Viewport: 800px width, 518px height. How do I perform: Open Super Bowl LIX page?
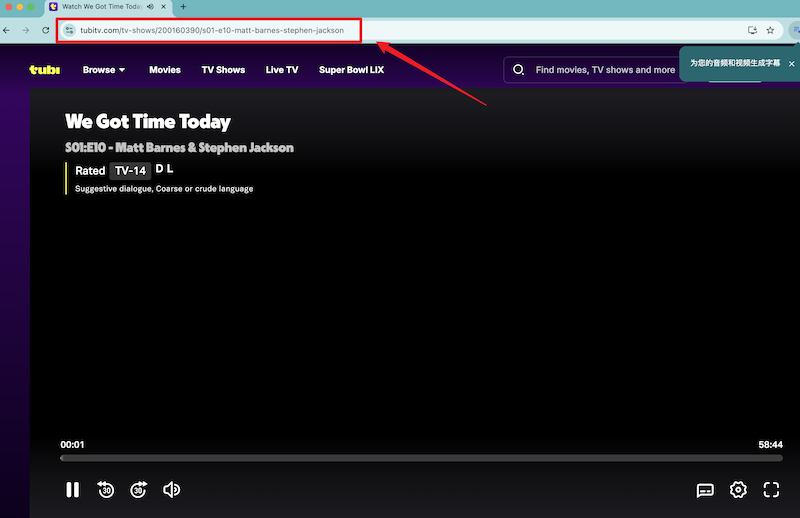[352, 70]
